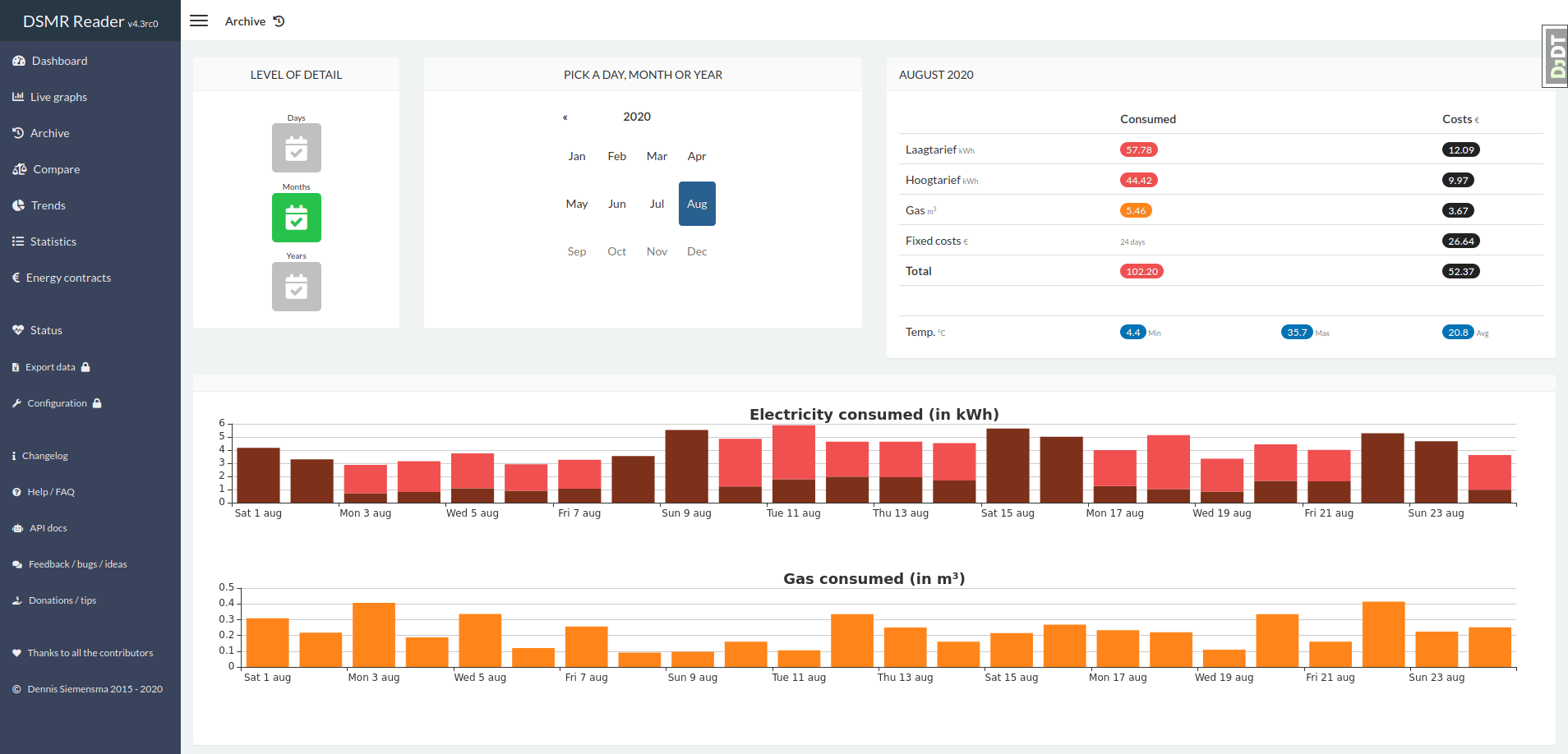Viewport: 1568px width, 754px height.
Task: Click the Total costs value 52.37
Action: [1461, 271]
